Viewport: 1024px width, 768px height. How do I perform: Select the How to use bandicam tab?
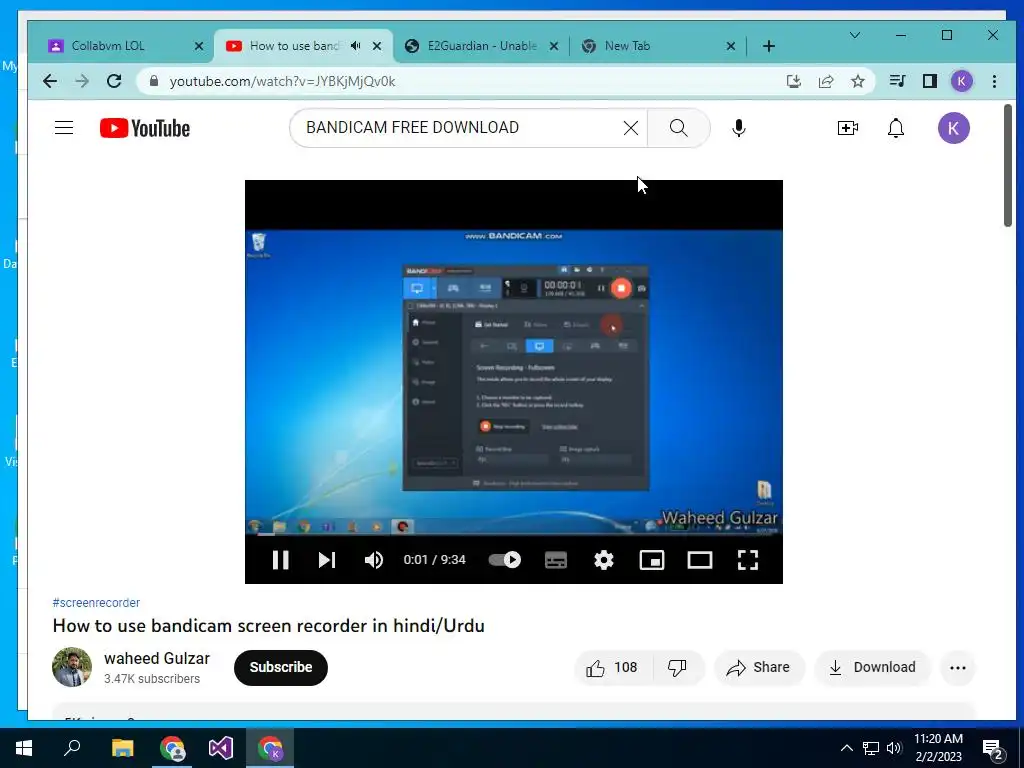[294, 46]
